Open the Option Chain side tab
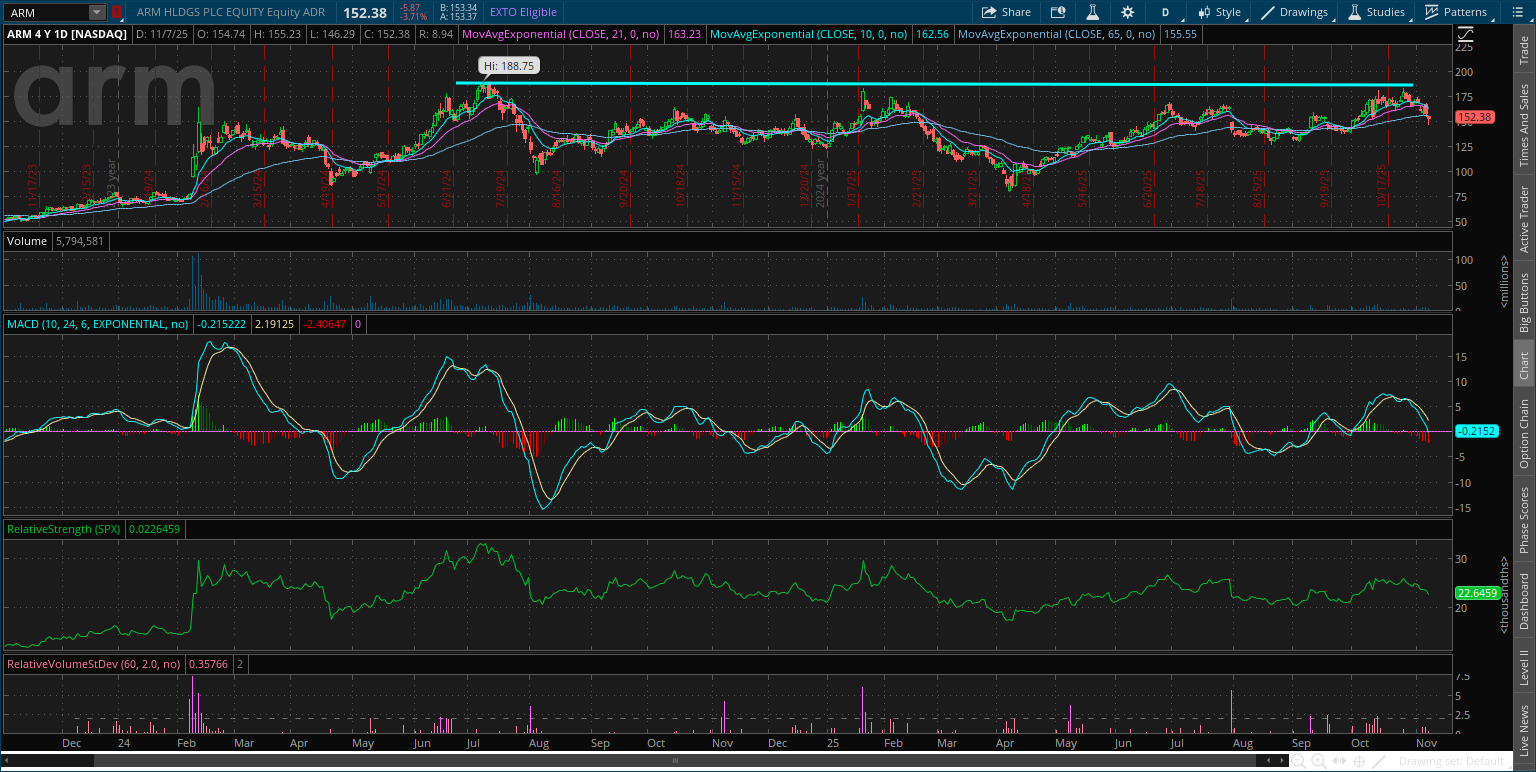The image size is (1536, 772). (x=1524, y=433)
